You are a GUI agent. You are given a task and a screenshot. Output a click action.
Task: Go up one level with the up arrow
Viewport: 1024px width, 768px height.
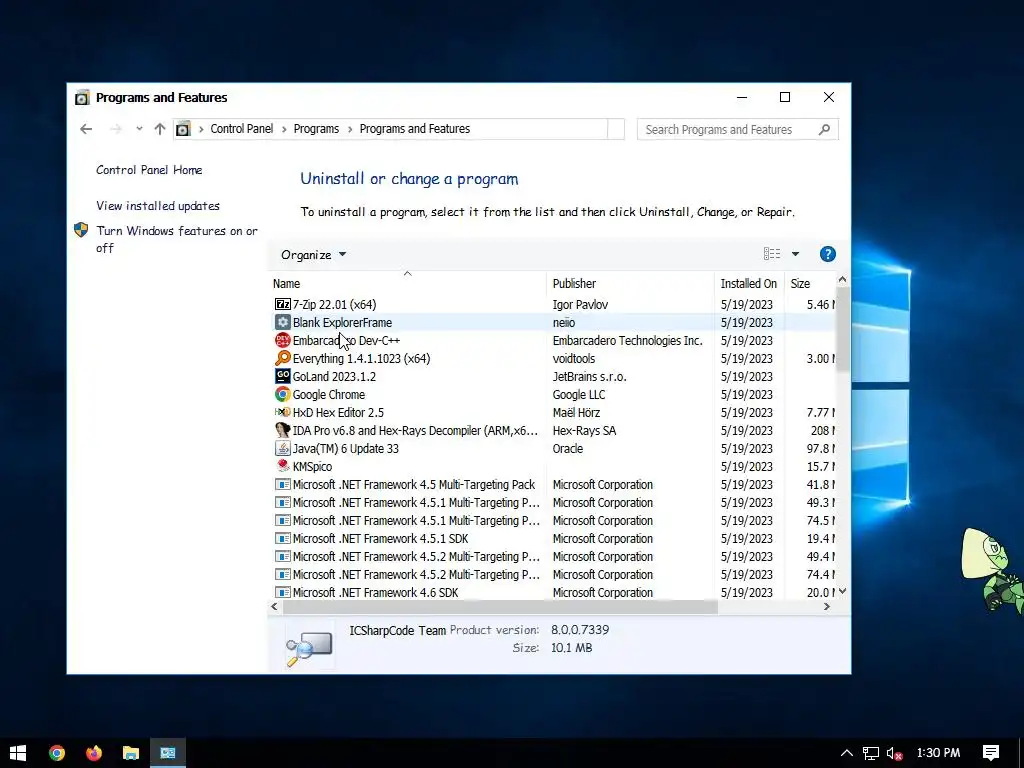click(160, 129)
